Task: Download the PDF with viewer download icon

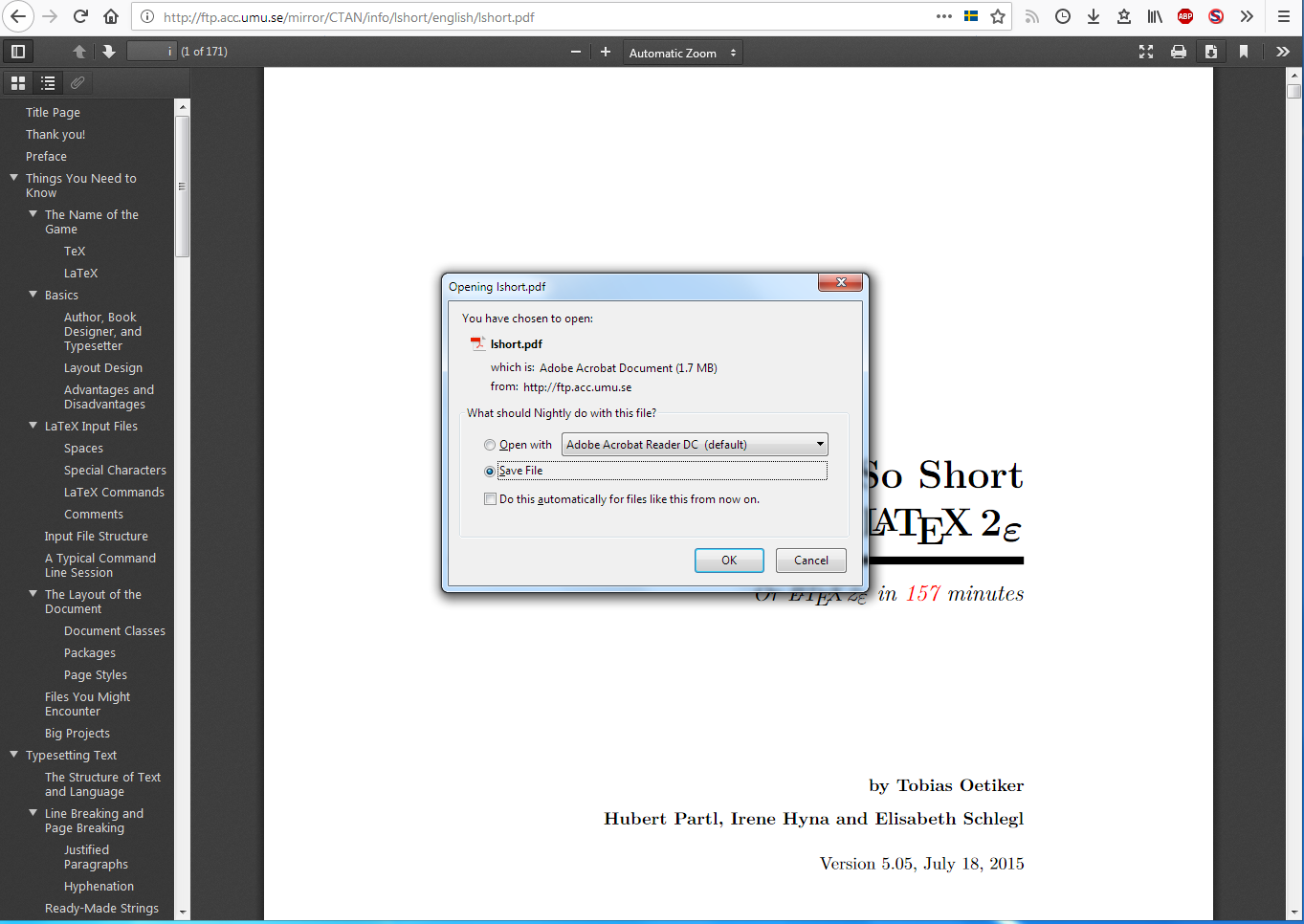Action: [x=1211, y=52]
